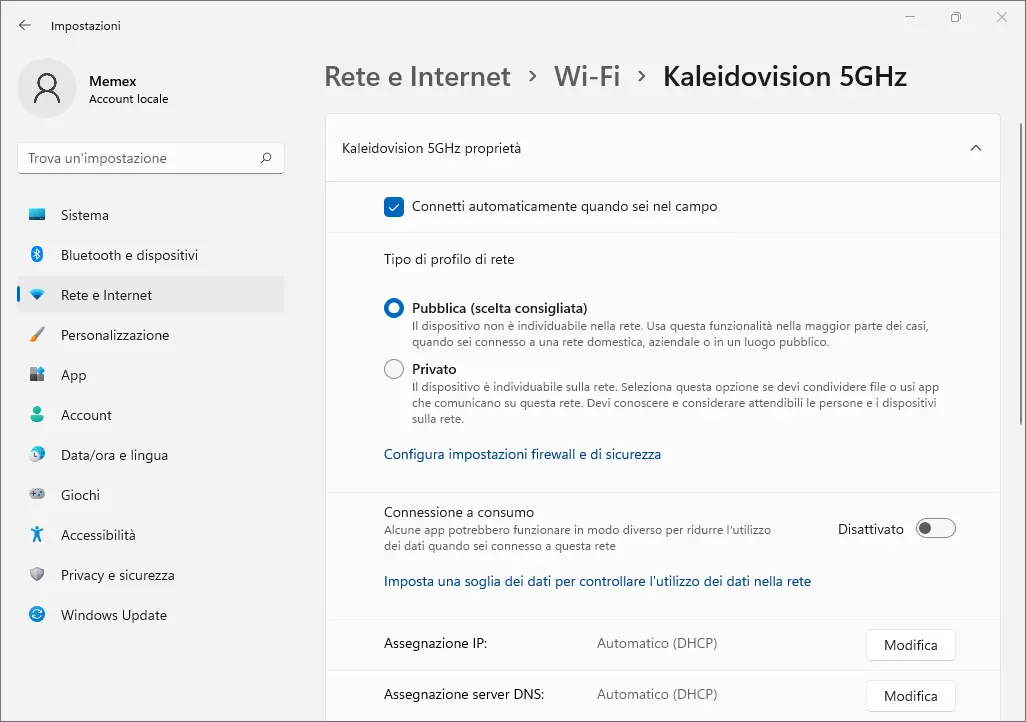The width and height of the screenshot is (1026, 722).
Task: Select the Pubblica network profile radio button
Action: click(394, 308)
